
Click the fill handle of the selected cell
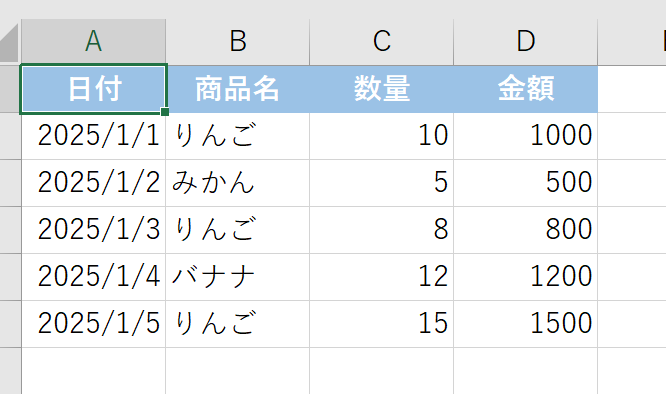pyautogui.click(x=165, y=112)
